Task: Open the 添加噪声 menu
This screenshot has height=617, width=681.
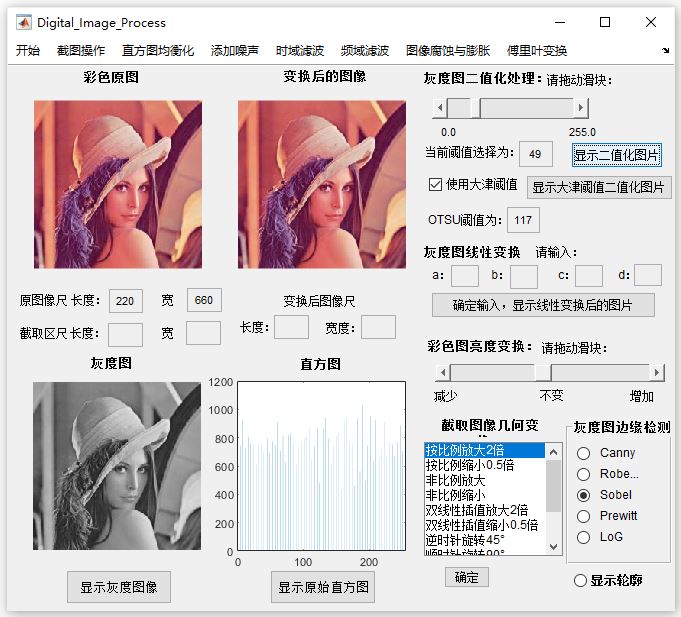Action: point(235,51)
